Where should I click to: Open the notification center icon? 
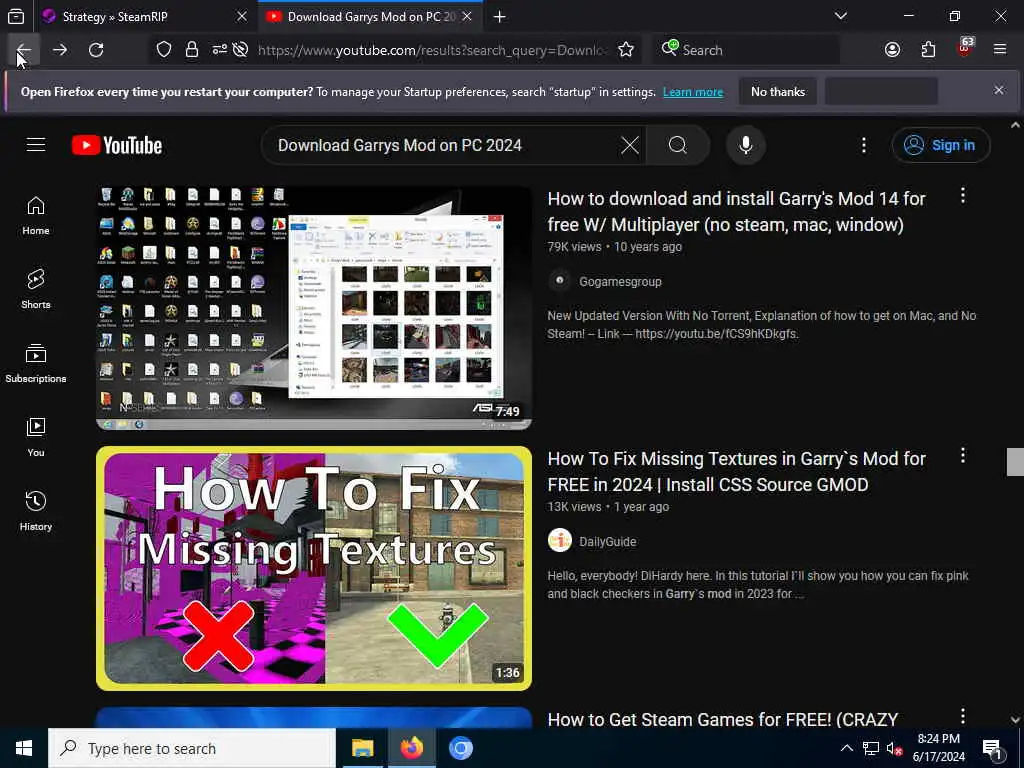993,749
